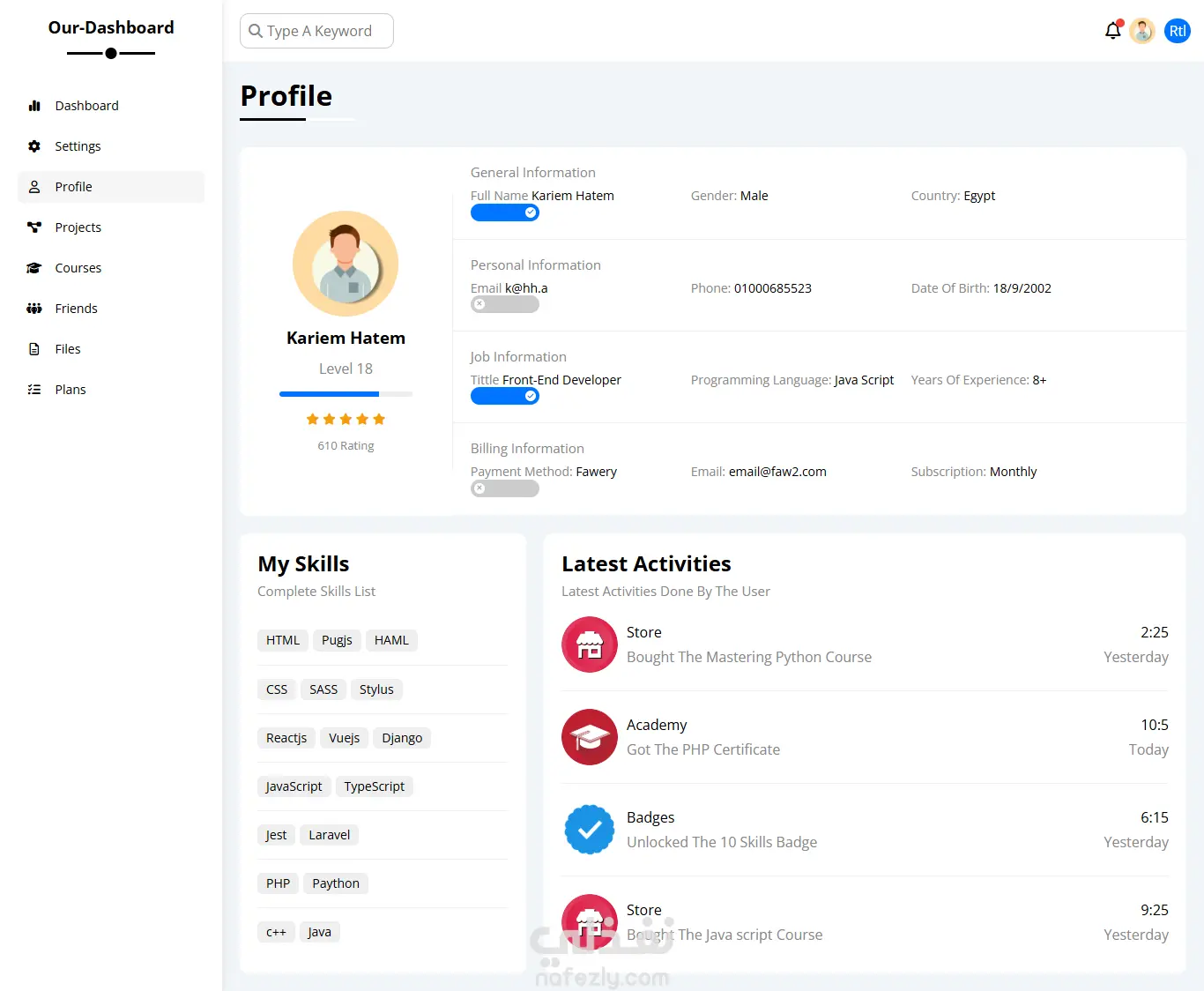Screen dimensions: 1204x991
Task: Enable the Payment Method toggle
Action: tap(505, 488)
